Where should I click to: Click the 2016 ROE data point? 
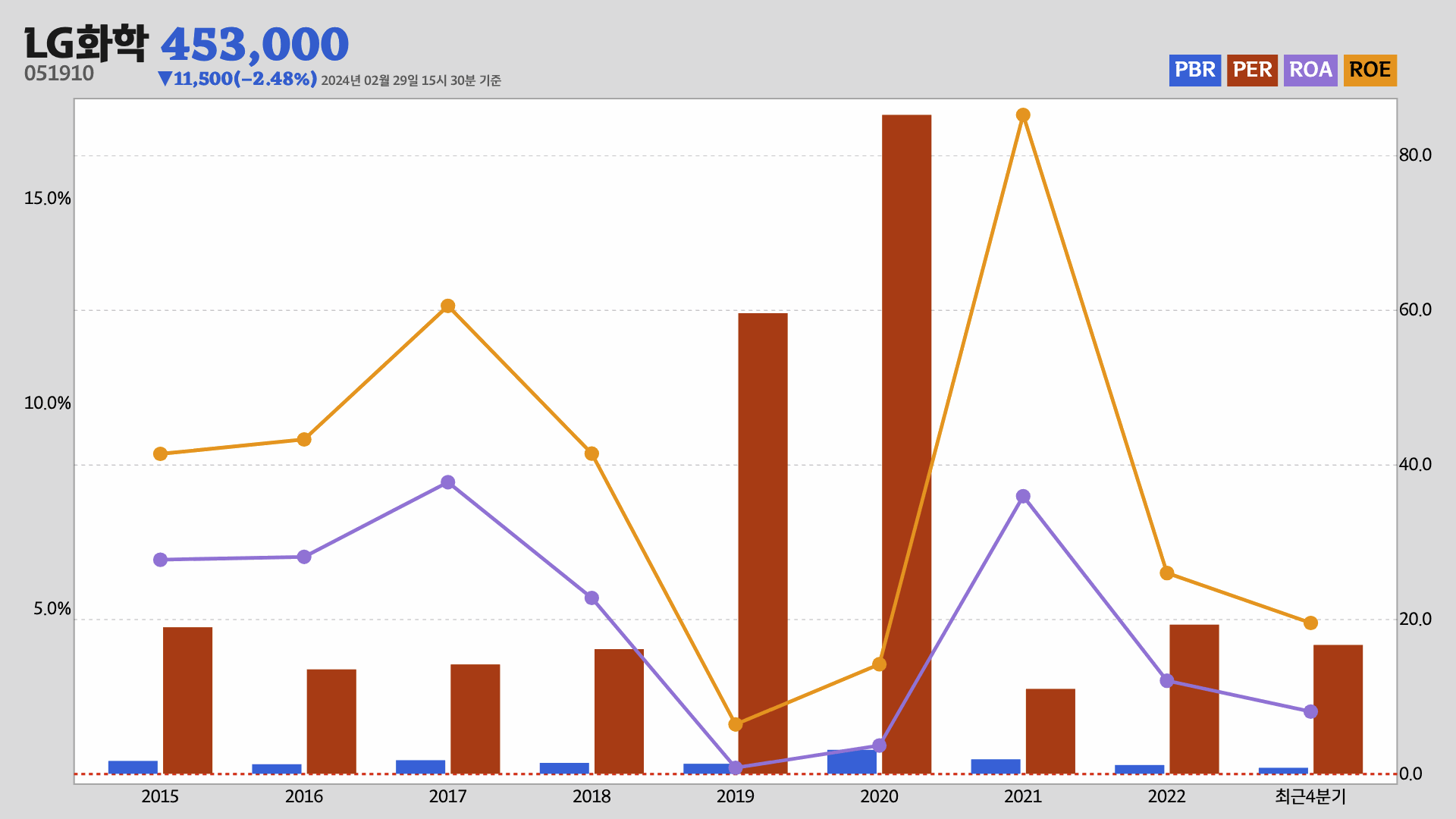tap(304, 440)
